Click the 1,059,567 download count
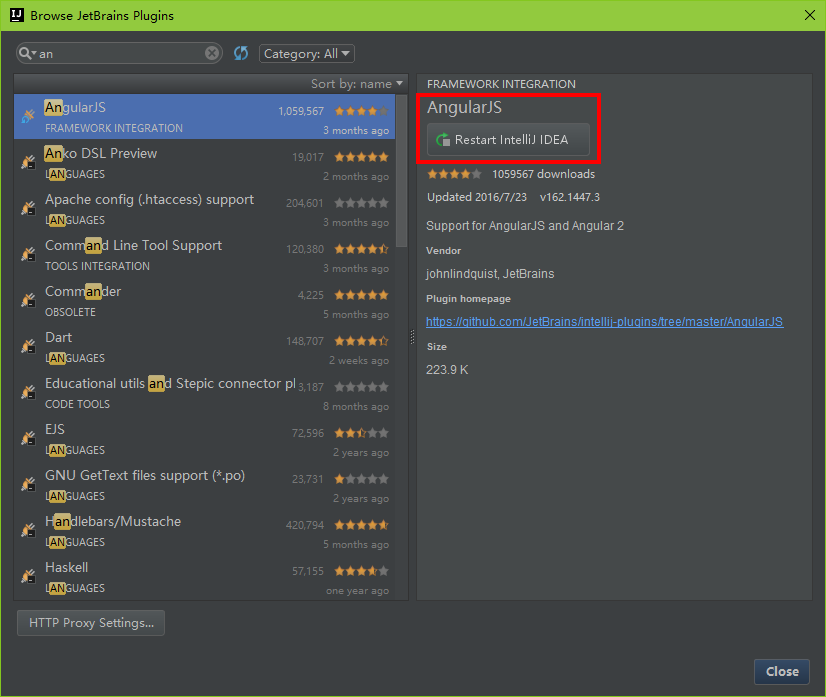The image size is (826, 697). coord(301,111)
